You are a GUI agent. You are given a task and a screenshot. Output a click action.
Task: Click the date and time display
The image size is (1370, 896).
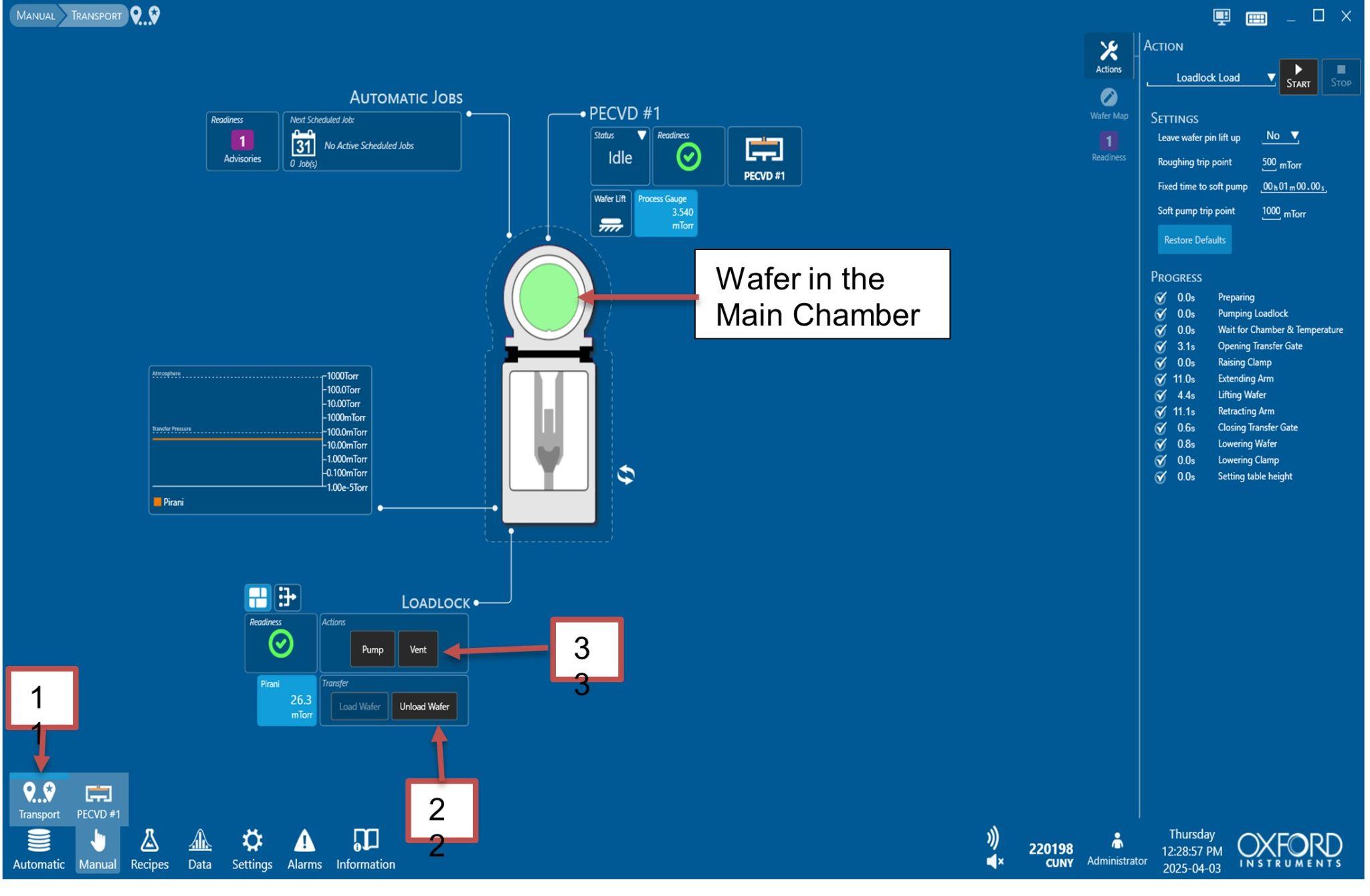pyautogui.click(x=1191, y=851)
